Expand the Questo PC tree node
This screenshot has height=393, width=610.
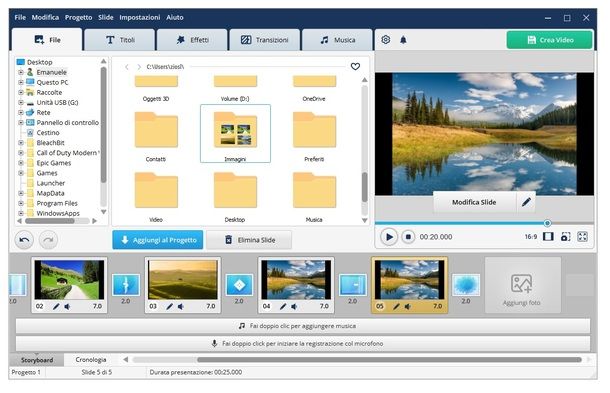(21, 82)
